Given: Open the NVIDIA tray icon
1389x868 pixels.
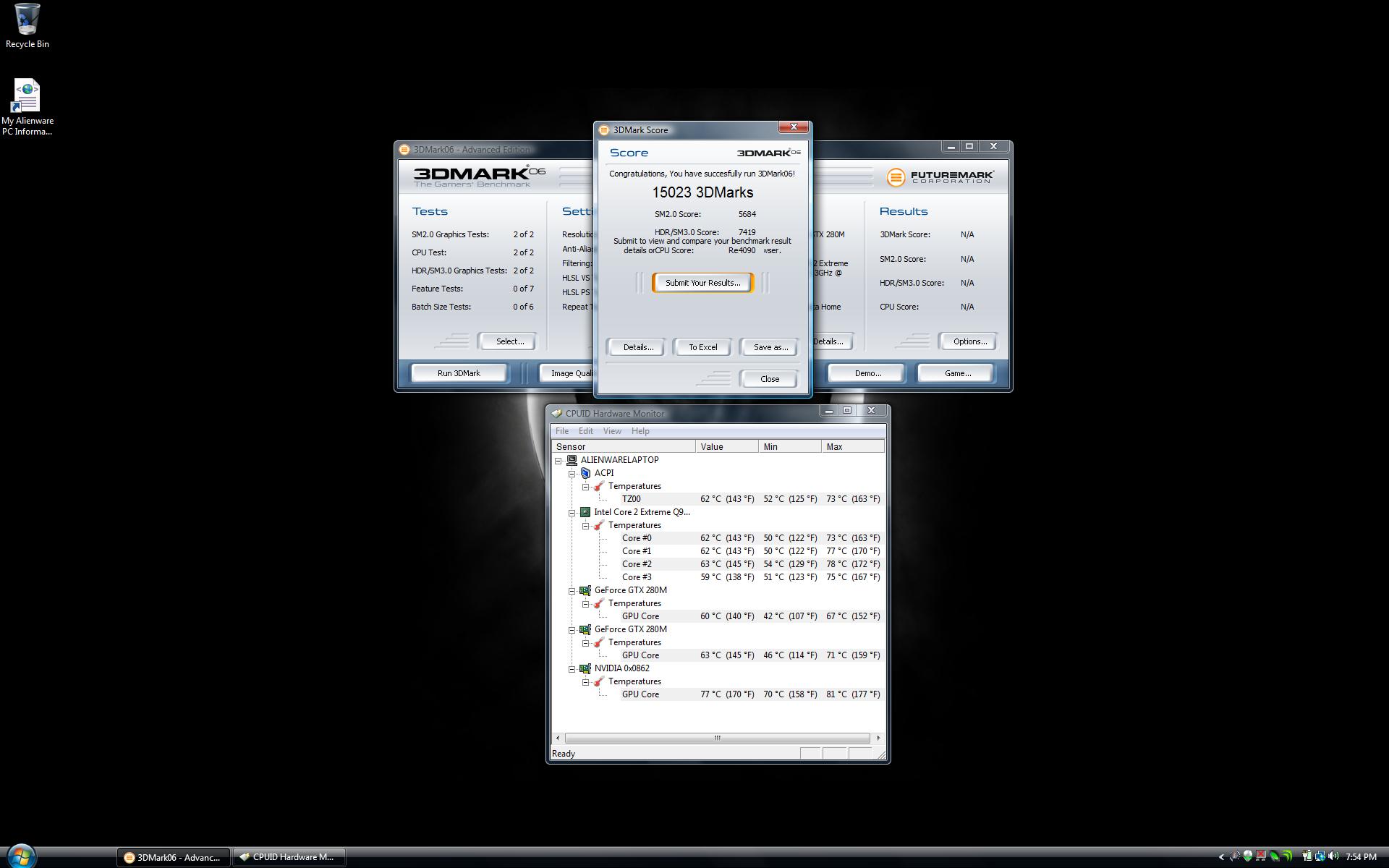Looking at the screenshot, I should [x=1286, y=856].
